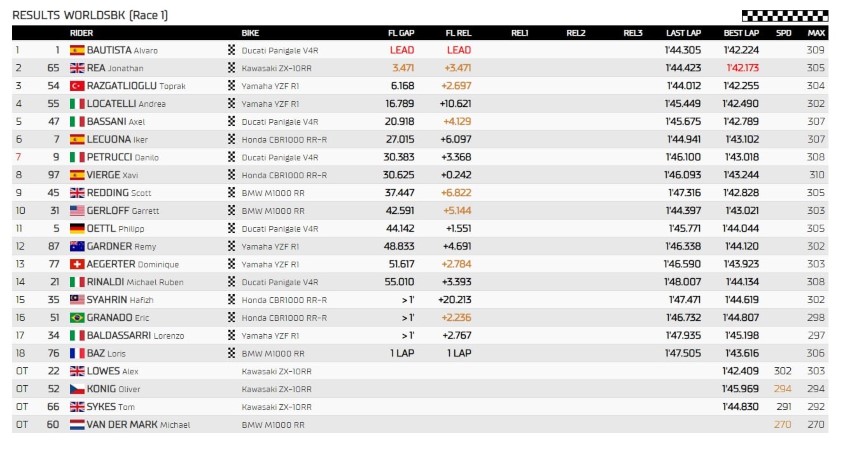854x461 pixels.
Task: Click REA's red best lap time 1'42.173
Action: [742, 68]
